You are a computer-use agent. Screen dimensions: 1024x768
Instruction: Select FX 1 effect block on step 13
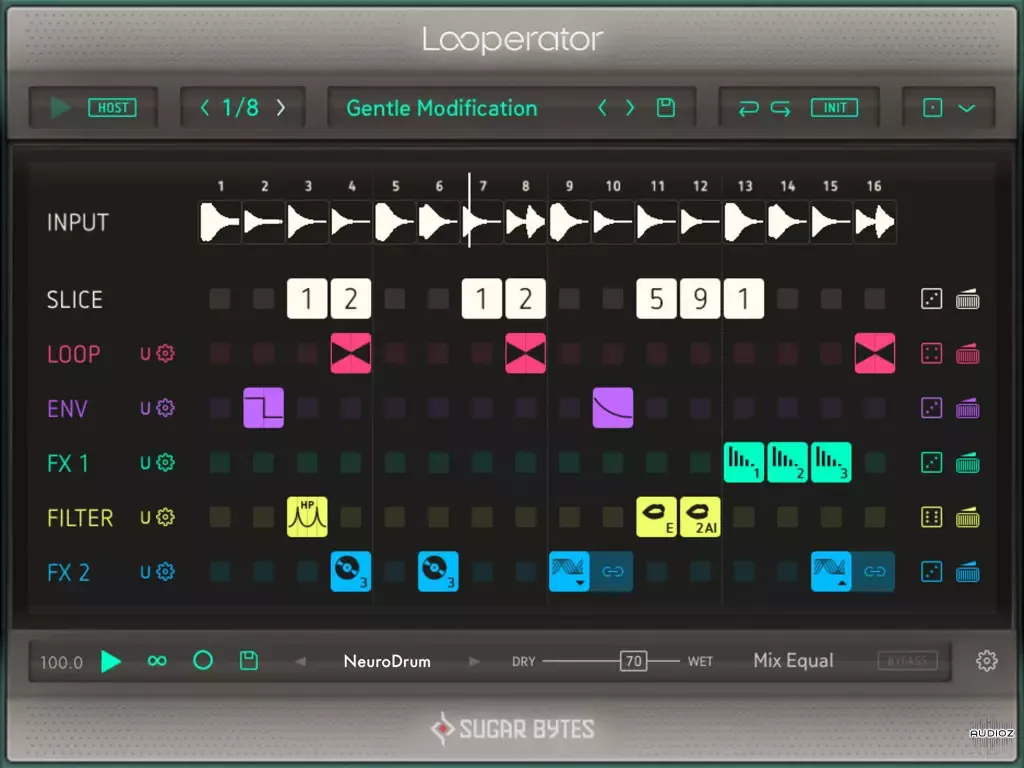tap(744, 462)
